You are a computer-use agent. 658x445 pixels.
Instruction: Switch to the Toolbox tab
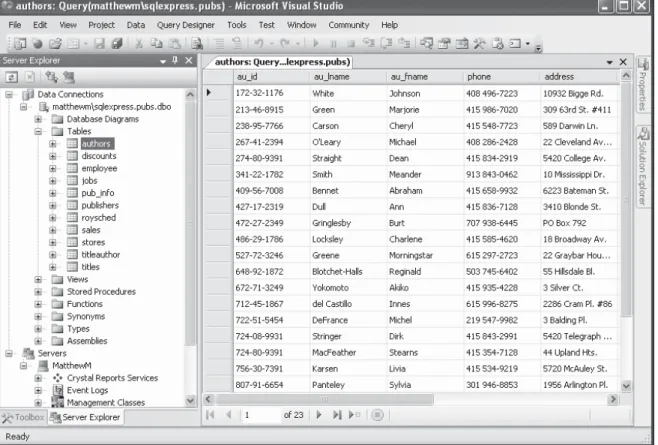[x=23, y=417]
